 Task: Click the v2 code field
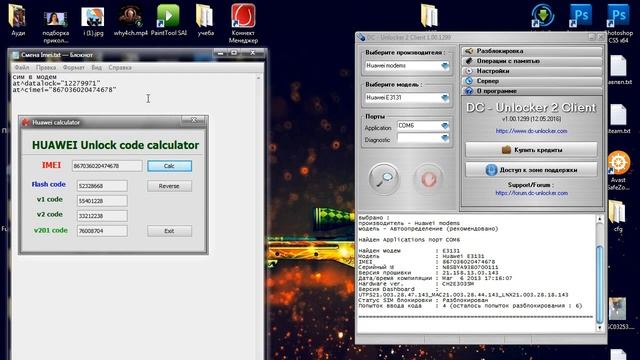pos(102,216)
